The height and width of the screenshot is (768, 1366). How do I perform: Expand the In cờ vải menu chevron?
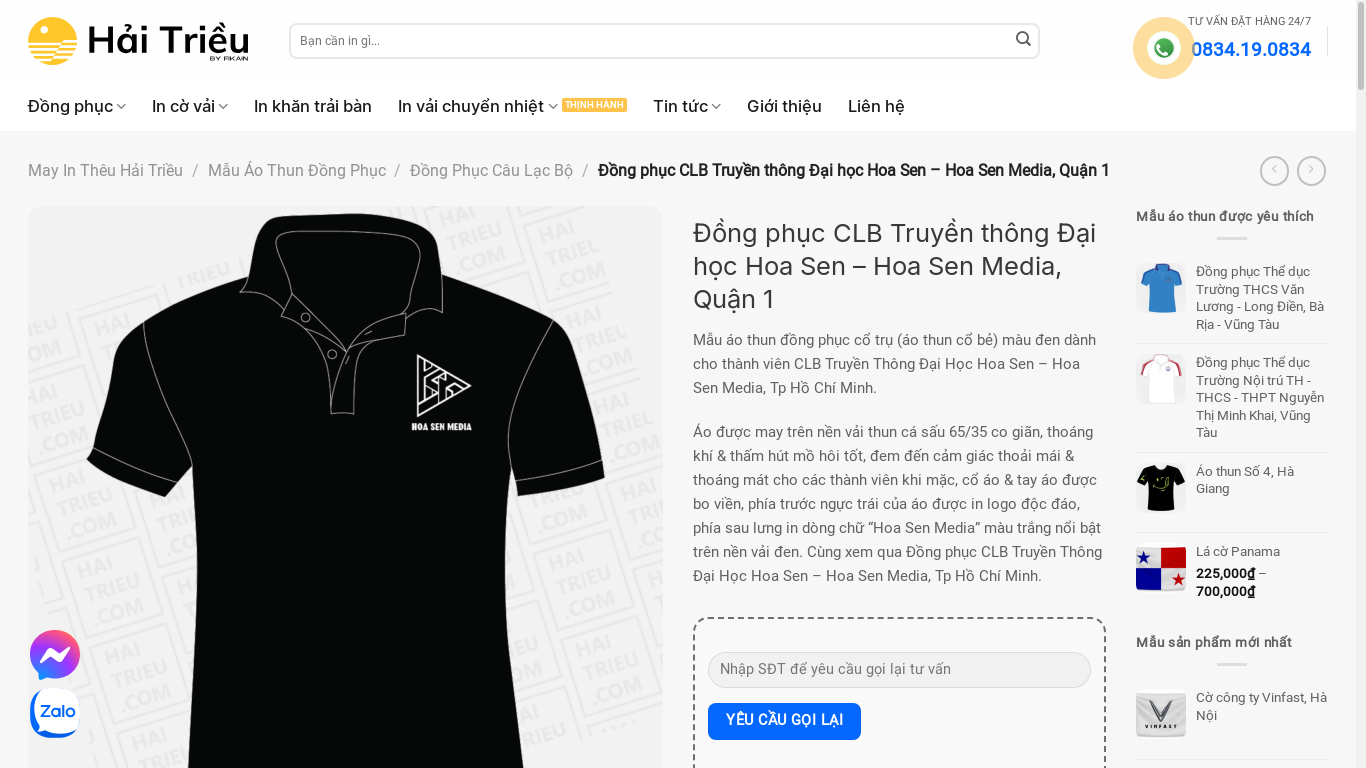pyautogui.click(x=223, y=106)
